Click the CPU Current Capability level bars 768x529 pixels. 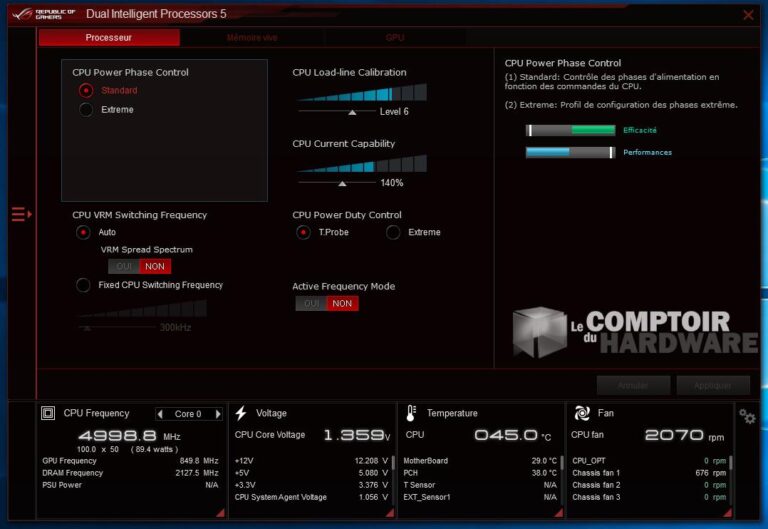[x=361, y=164]
